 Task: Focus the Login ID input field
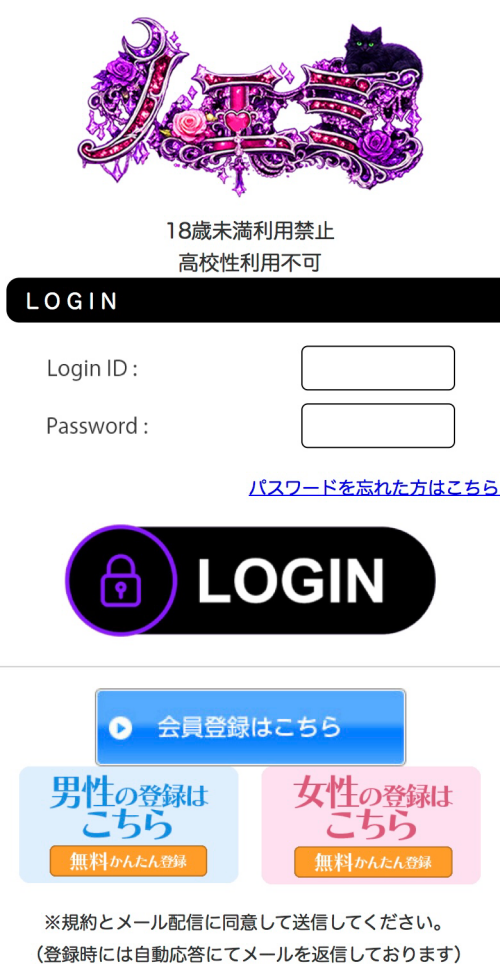pyautogui.click(x=378, y=368)
